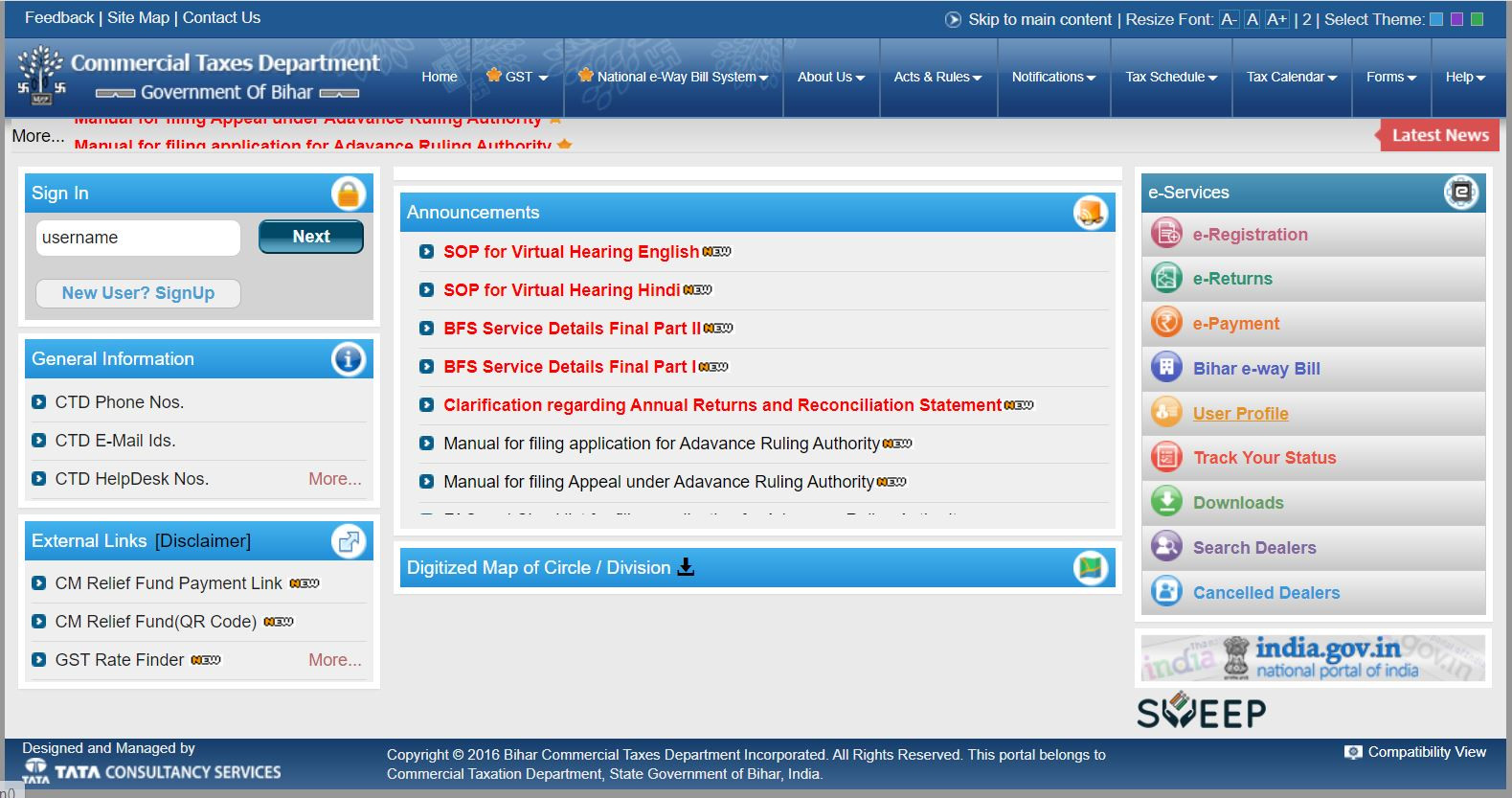Expand the GST dropdown menu
This screenshot has width=1512, height=798.
518,77
